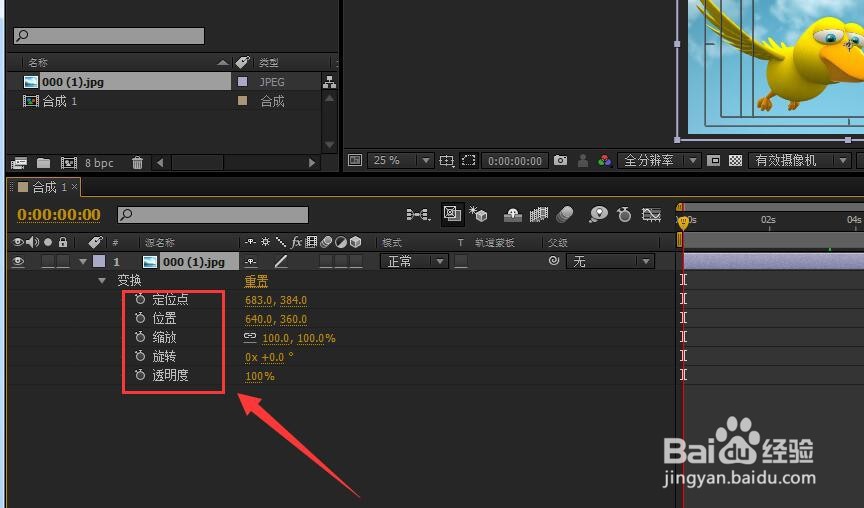Image resolution: width=864 pixels, height=508 pixels.
Task: Toggle quality slash switch on layer 000 (1).jpg
Action: (281, 261)
